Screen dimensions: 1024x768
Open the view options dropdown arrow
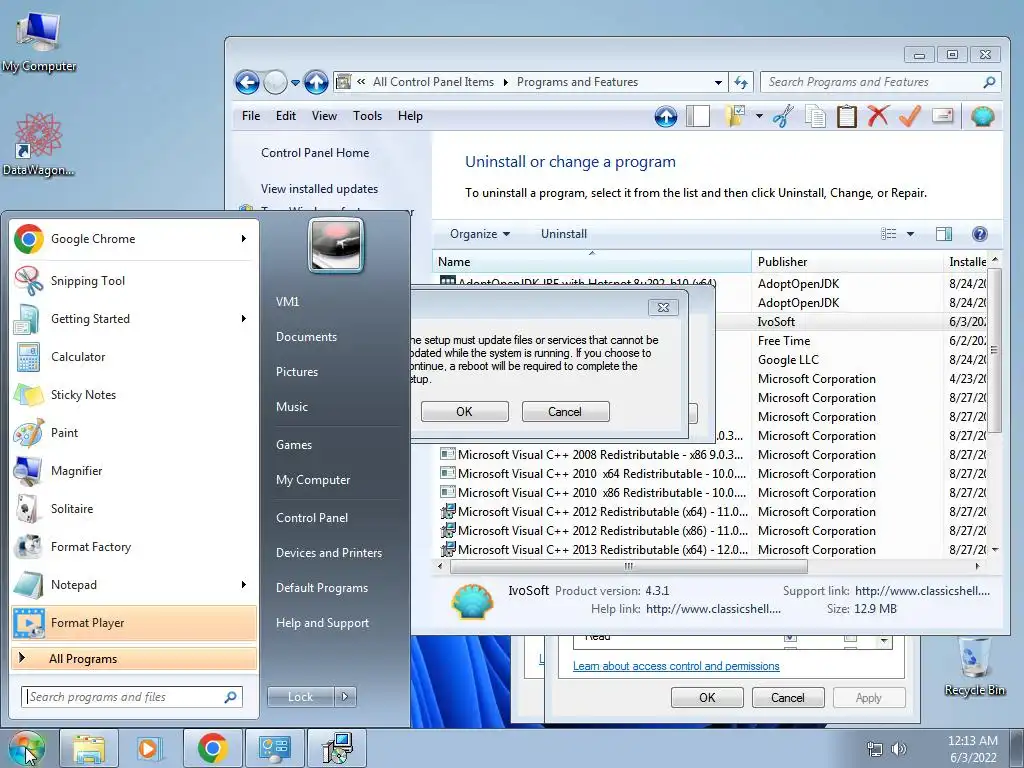tap(910, 234)
